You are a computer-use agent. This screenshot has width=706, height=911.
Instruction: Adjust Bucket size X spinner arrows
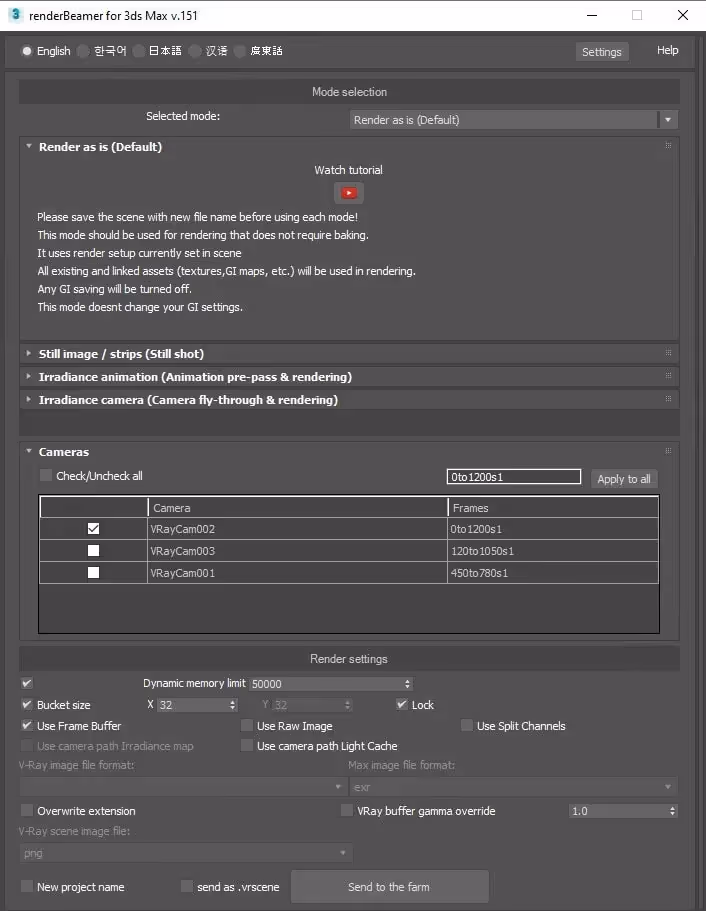point(232,705)
